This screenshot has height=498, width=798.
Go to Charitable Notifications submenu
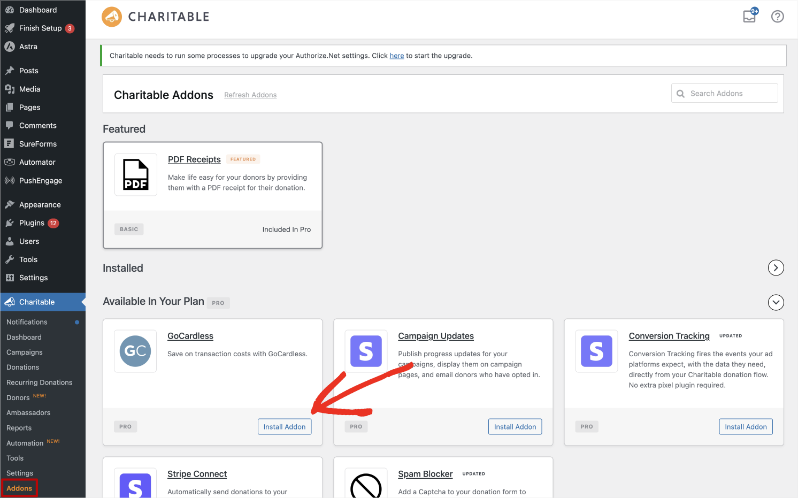(26, 322)
